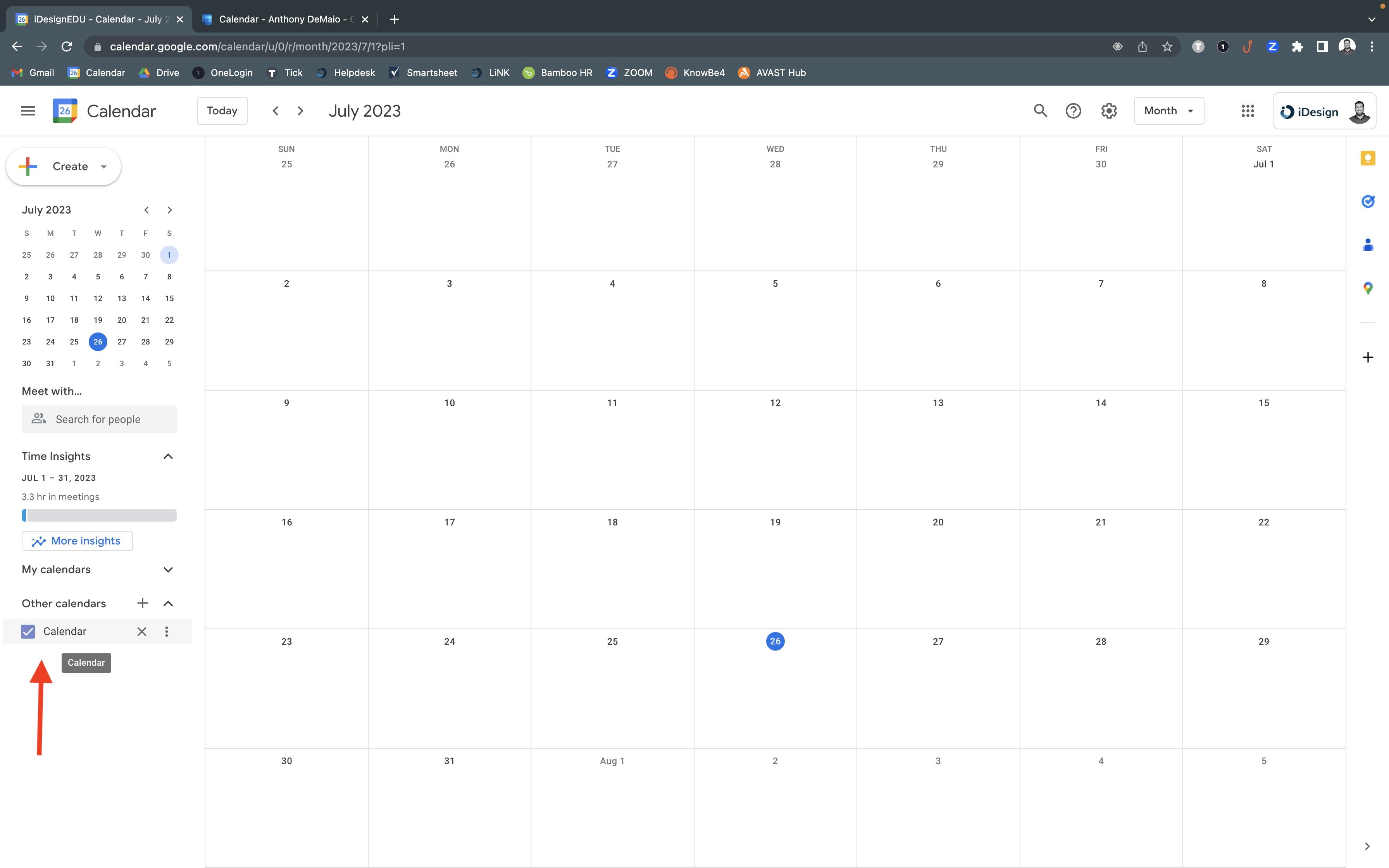Open the Google apps grid launcher
The height and width of the screenshot is (868, 1389).
1247,111
